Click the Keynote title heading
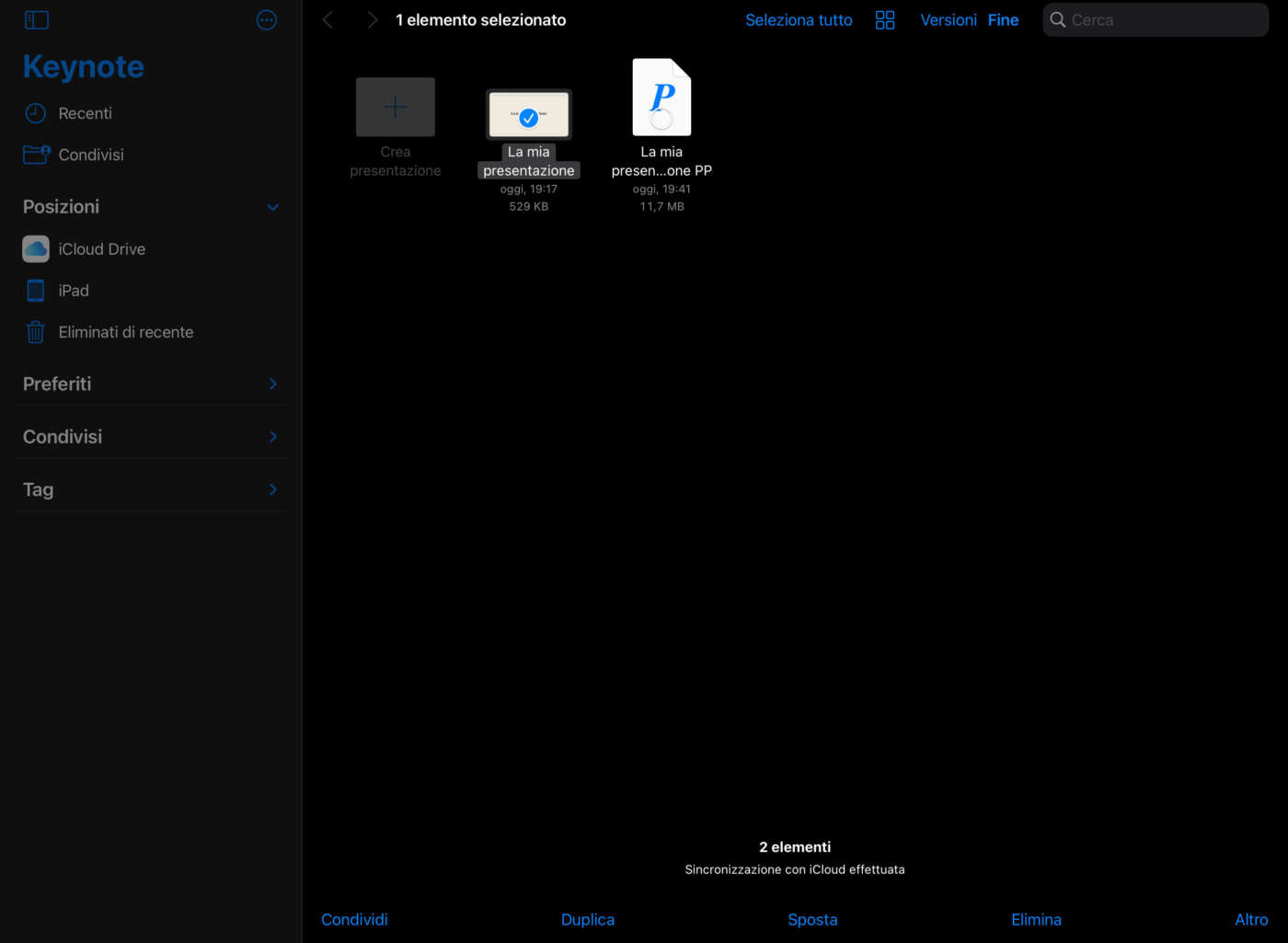This screenshot has width=1288, height=943. 84,66
